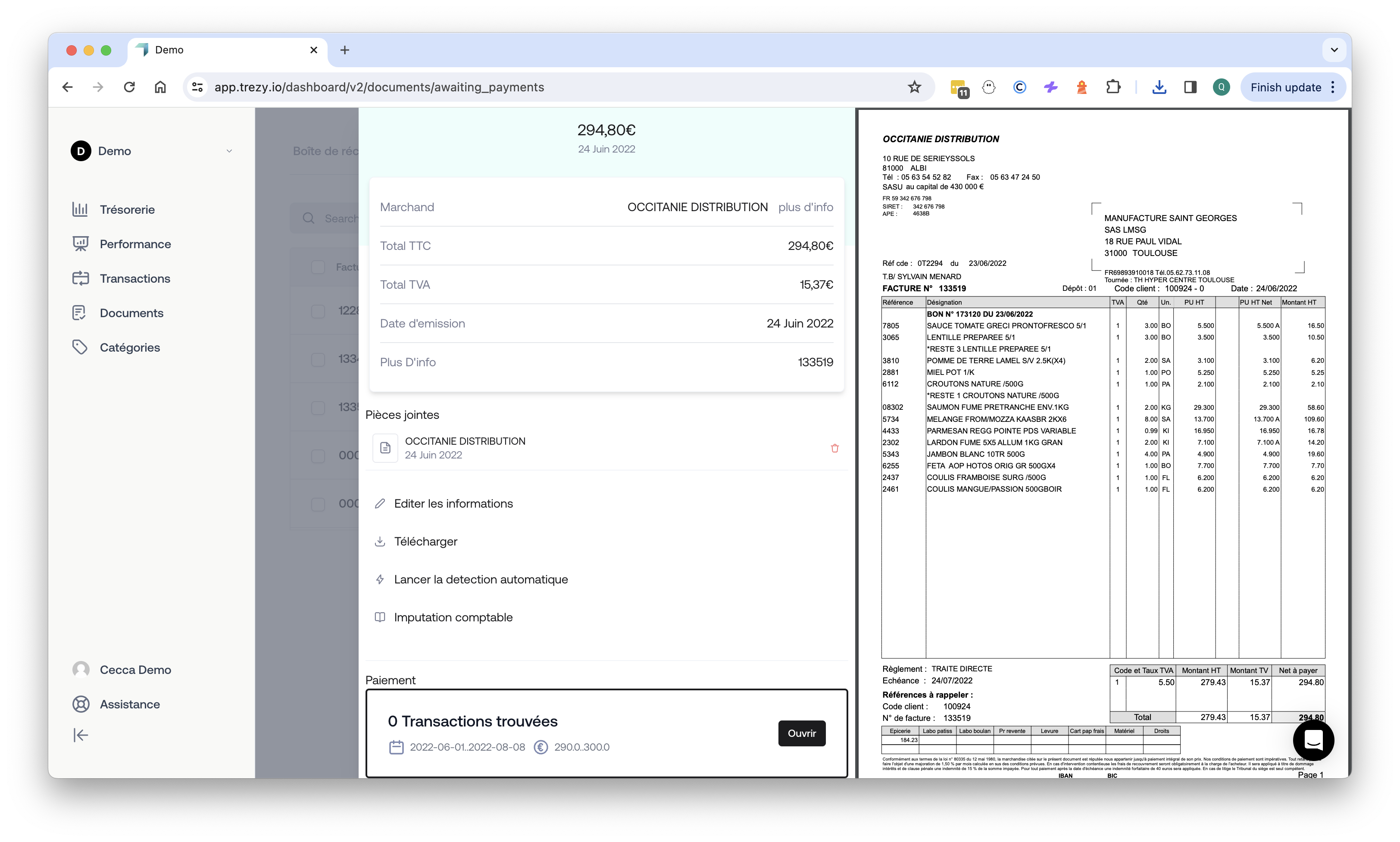Delete the OCCITANIE DISTRIBUTION attachment (trash icon)

click(x=834, y=448)
